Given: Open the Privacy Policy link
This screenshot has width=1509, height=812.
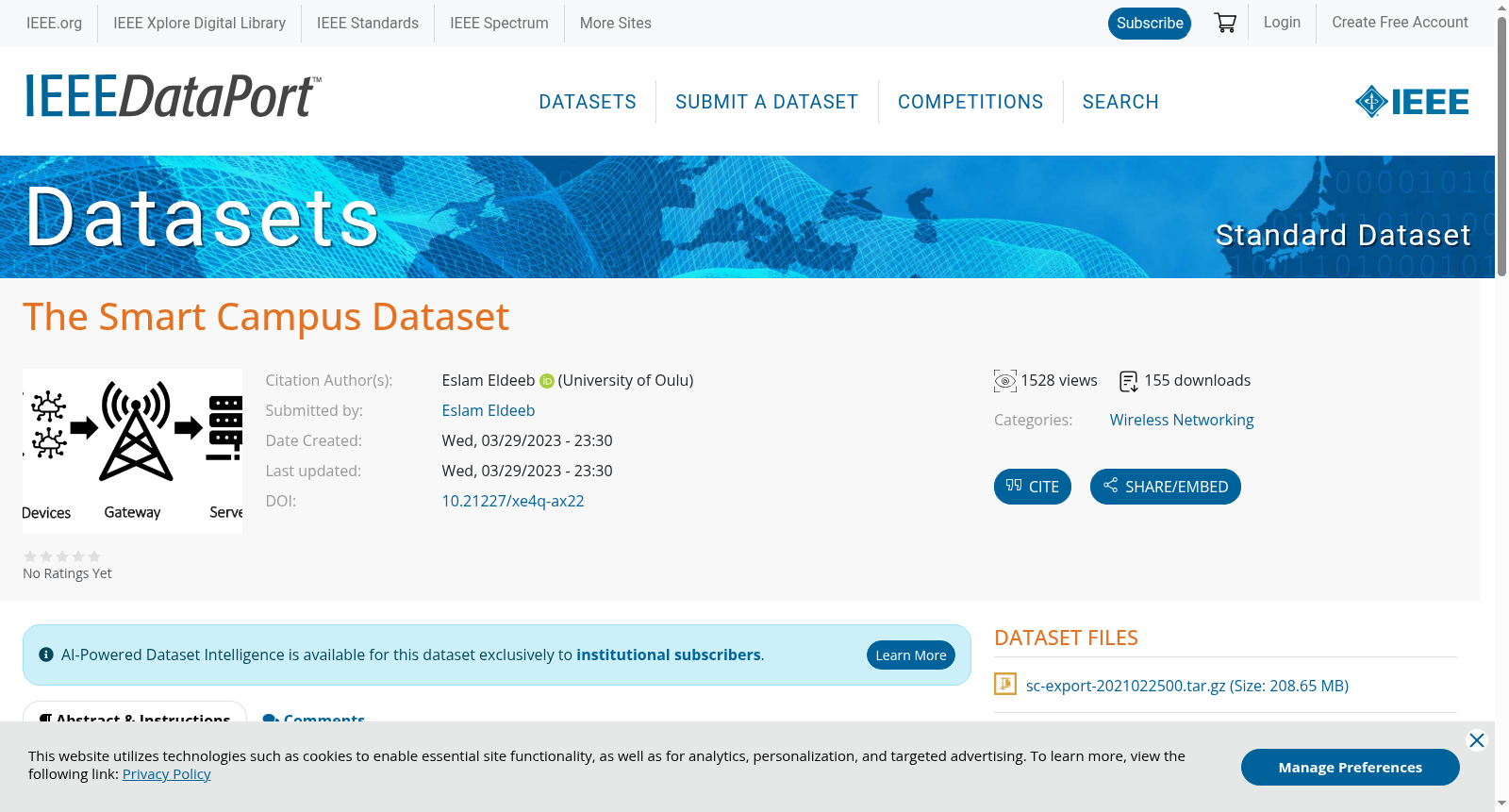Looking at the screenshot, I should coord(167,774).
